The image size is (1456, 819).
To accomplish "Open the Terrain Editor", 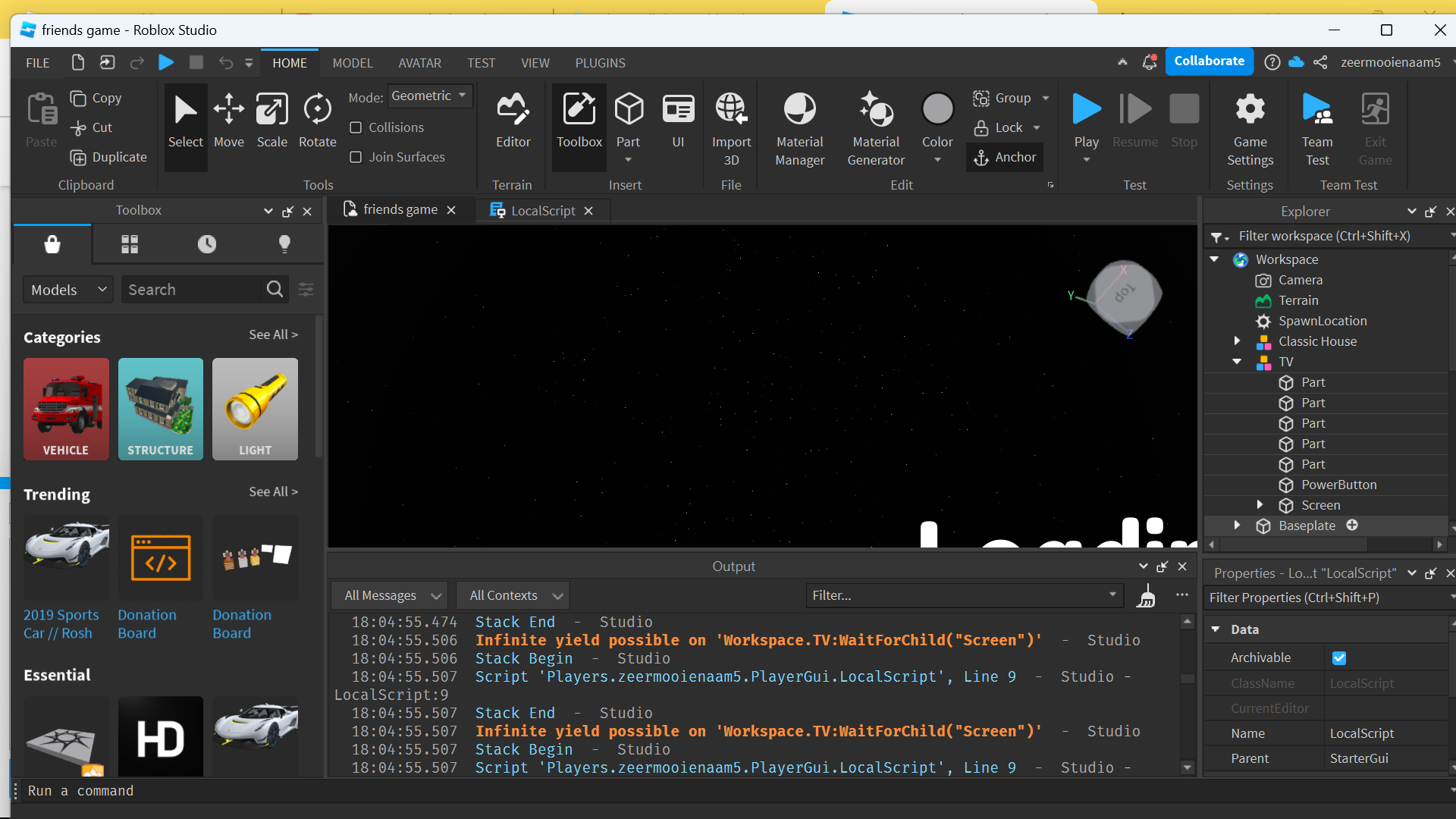I will pyautogui.click(x=513, y=121).
